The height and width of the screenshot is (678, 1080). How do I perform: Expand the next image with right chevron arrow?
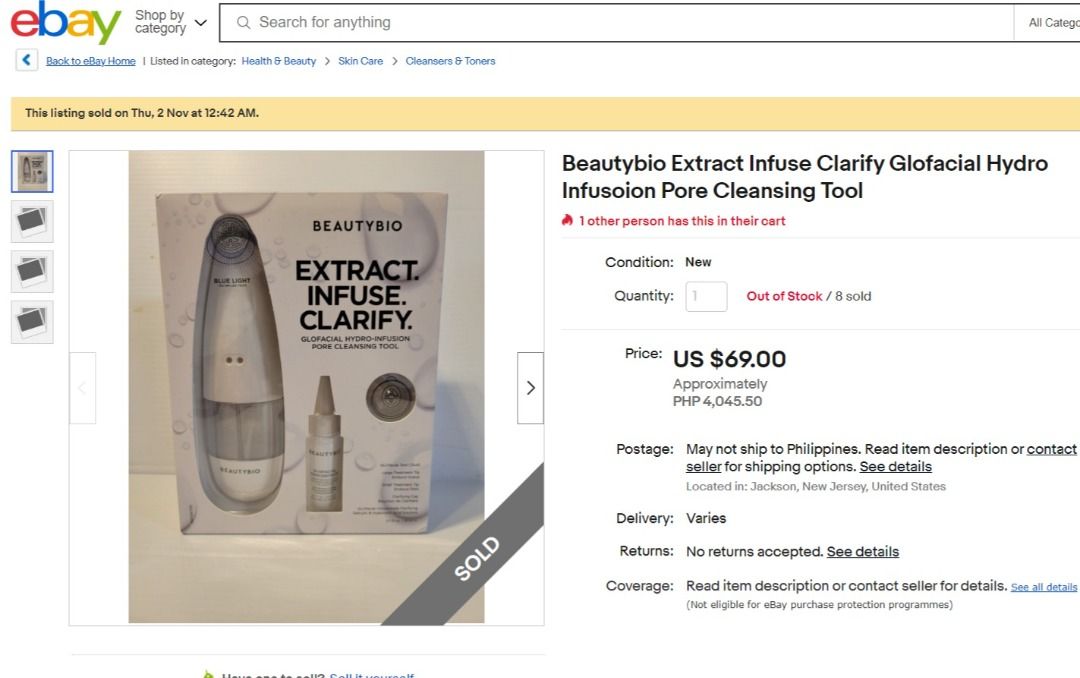coord(530,387)
